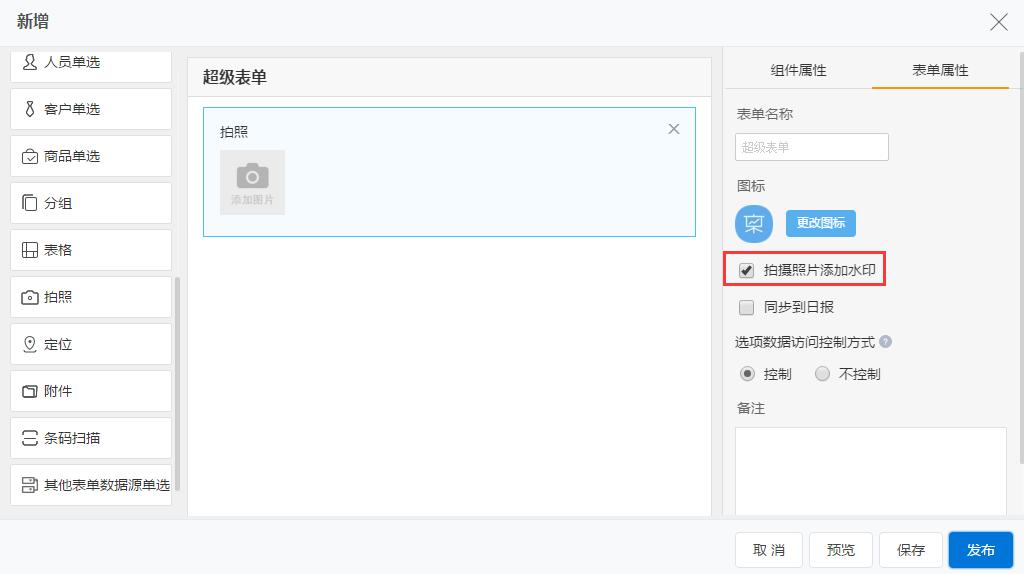1024x574 pixels.
Task: Select the 客户单选 component icon
Action: [30, 109]
